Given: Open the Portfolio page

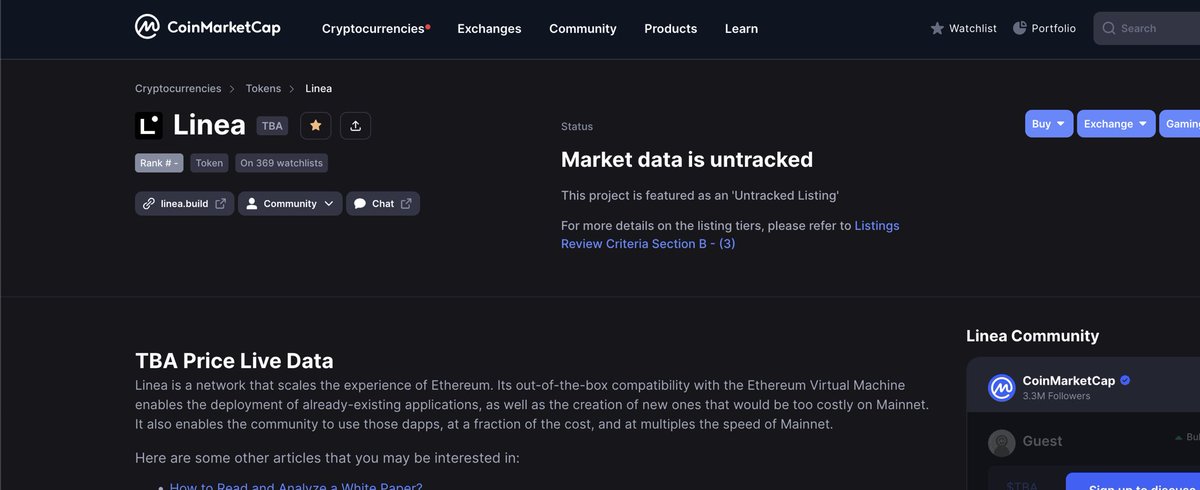Looking at the screenshot, I should point(1044,29).
